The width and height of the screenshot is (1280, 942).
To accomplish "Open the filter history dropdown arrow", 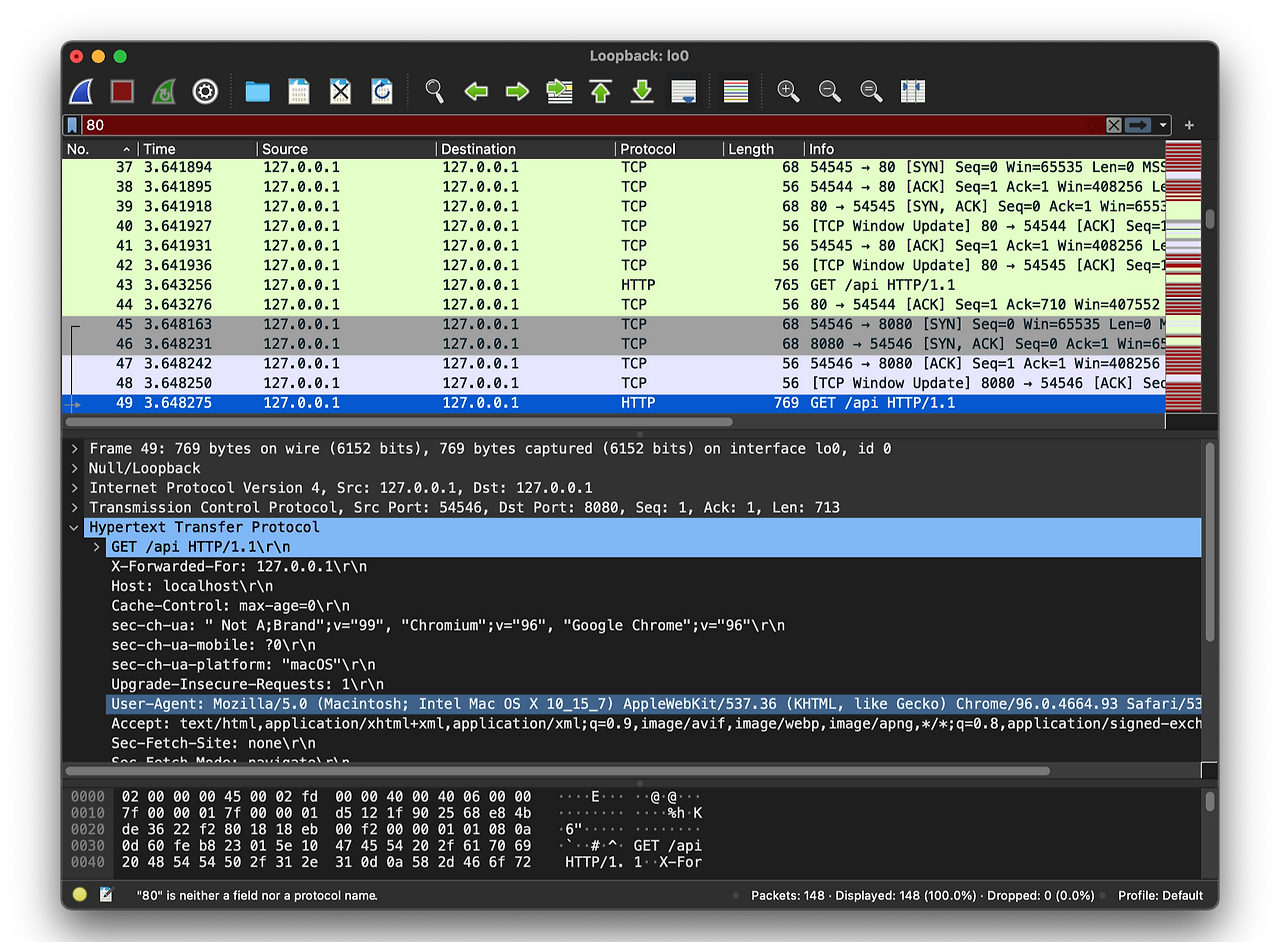I will (x=1160, y=124).
